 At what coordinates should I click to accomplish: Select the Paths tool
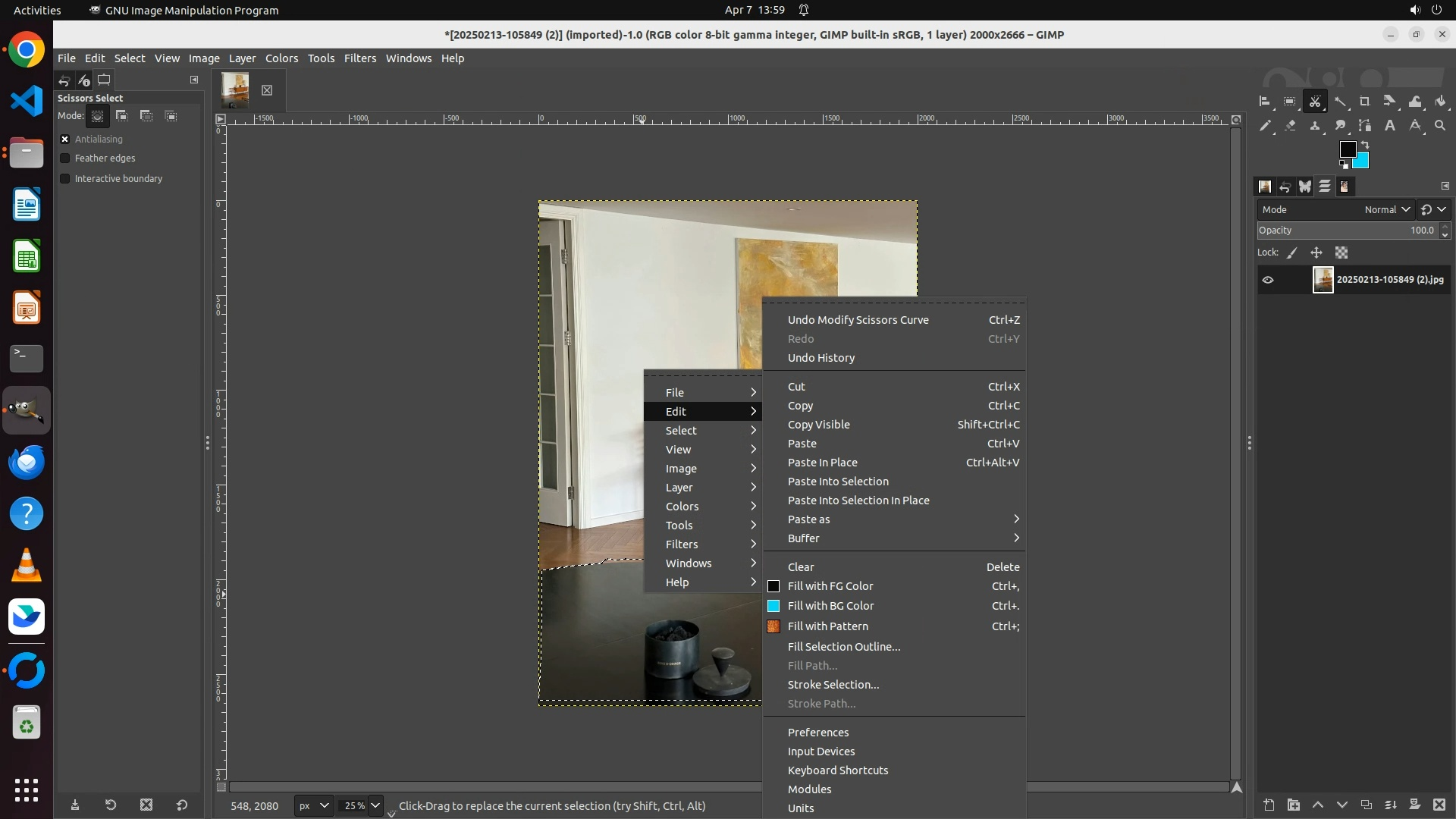(1365, 126)
